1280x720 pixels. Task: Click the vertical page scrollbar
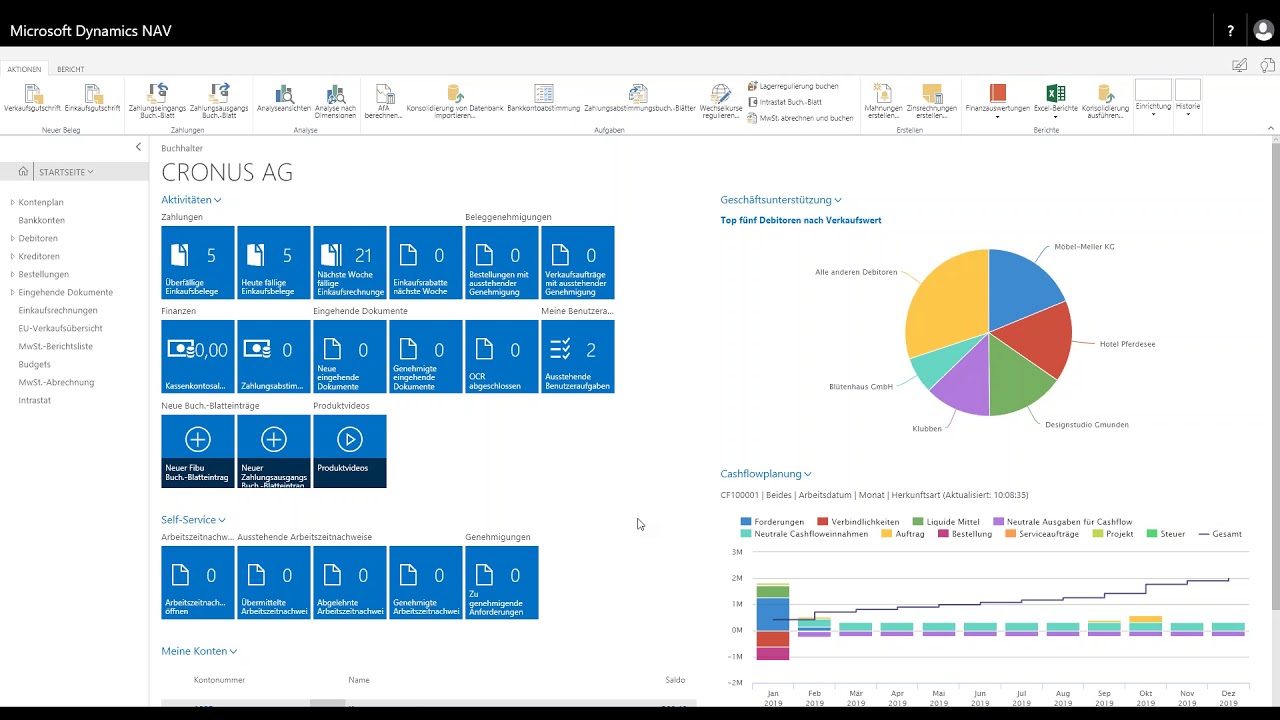(x=1274, y=375)
